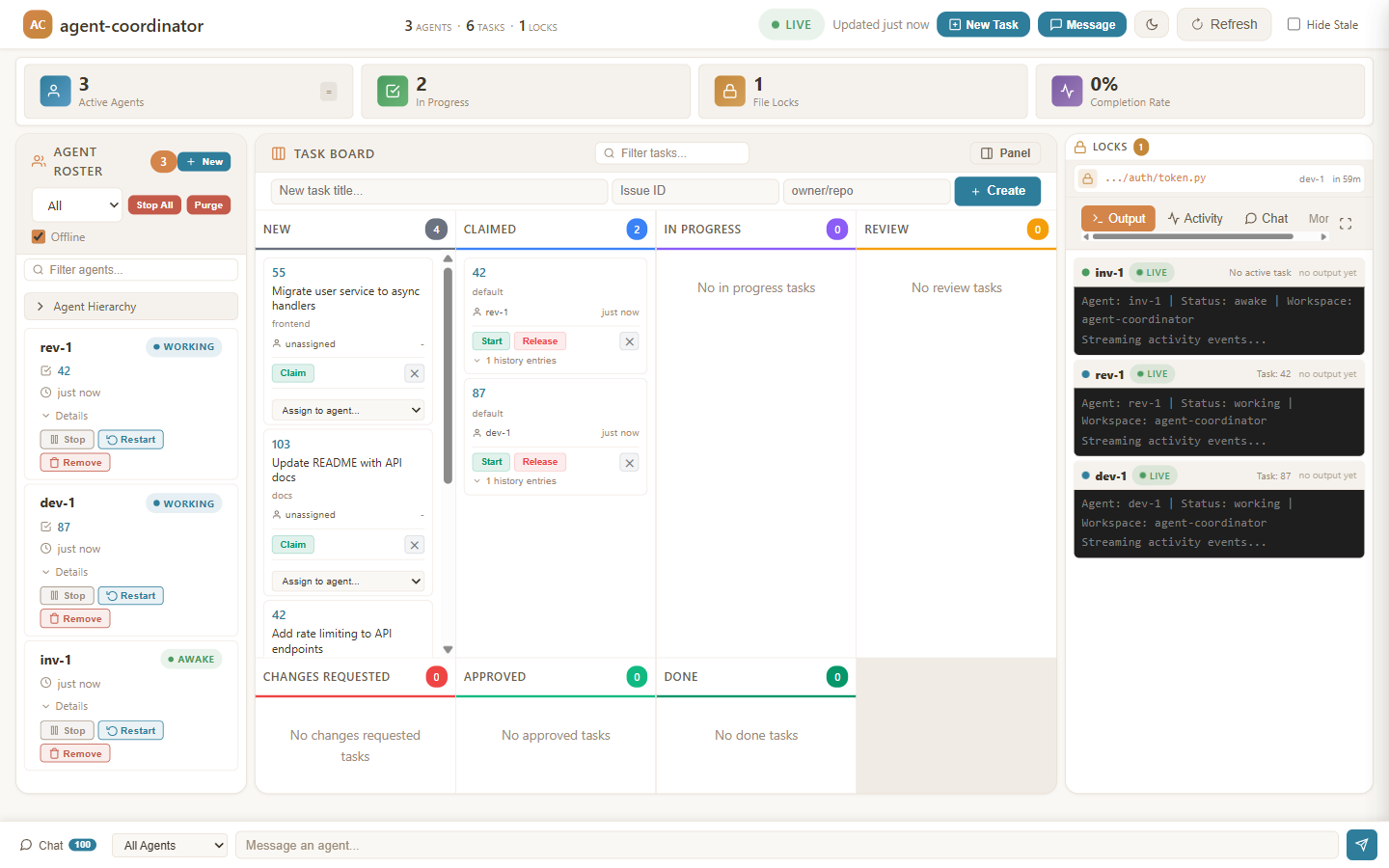Screen dimensions: 1389x868
Task: Expand Details for dev-1 agent
Action: click(x=65, y=572)
